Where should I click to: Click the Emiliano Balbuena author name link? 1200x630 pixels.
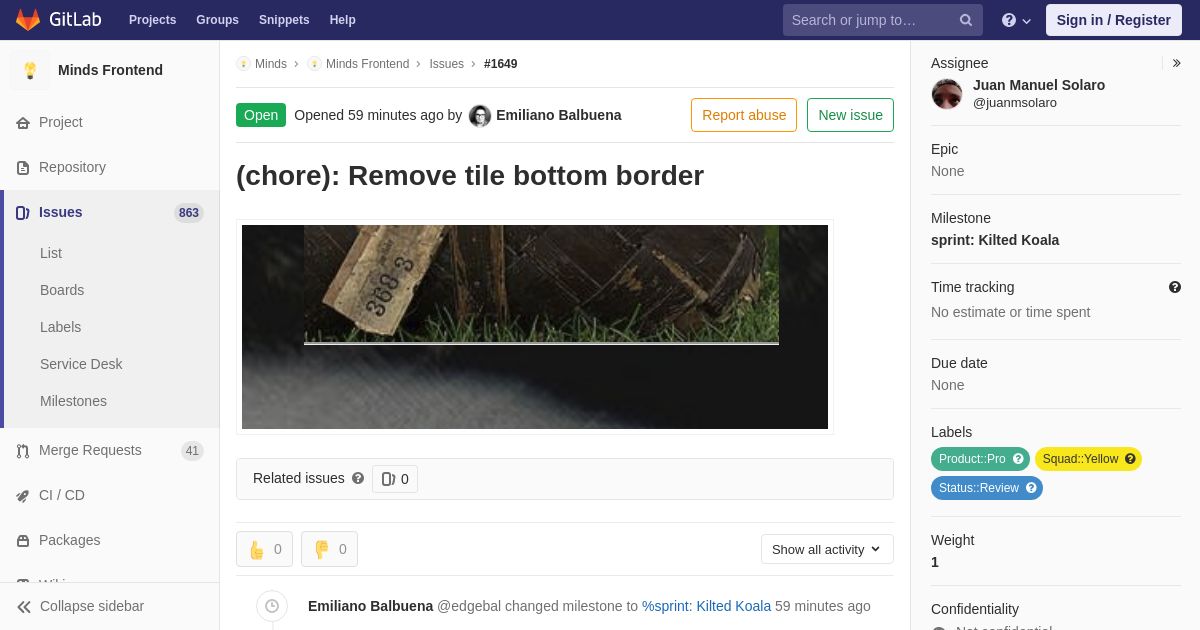(558, 115)
